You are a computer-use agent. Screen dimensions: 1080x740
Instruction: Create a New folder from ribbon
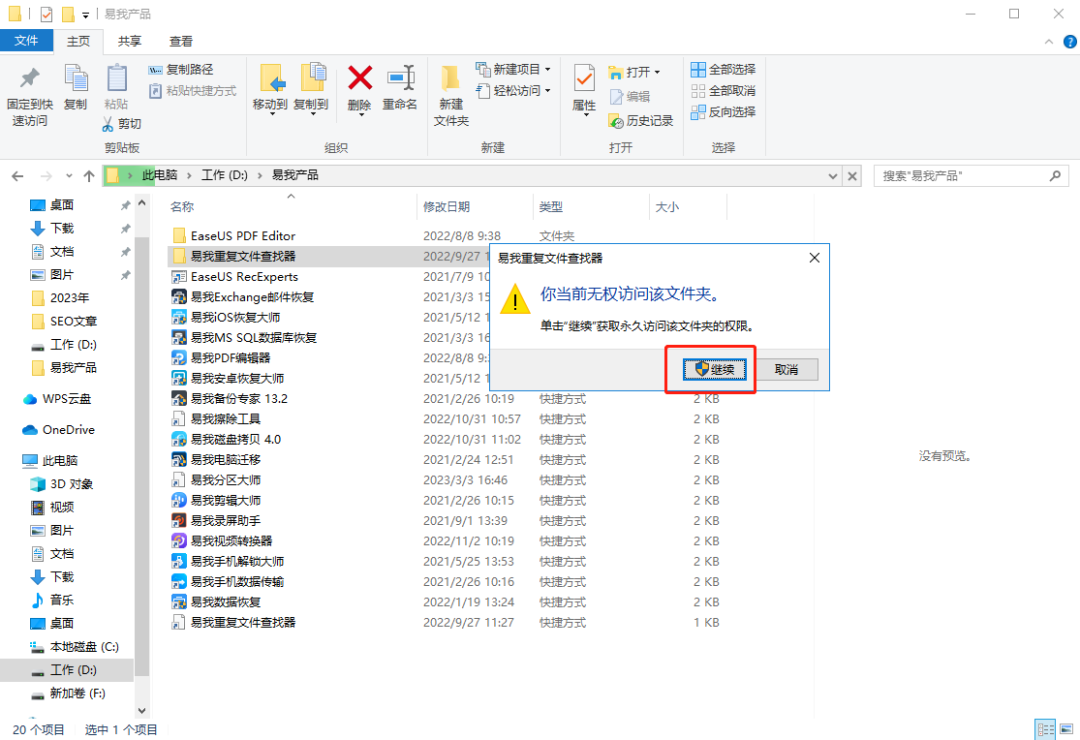[x=451, y=95]
